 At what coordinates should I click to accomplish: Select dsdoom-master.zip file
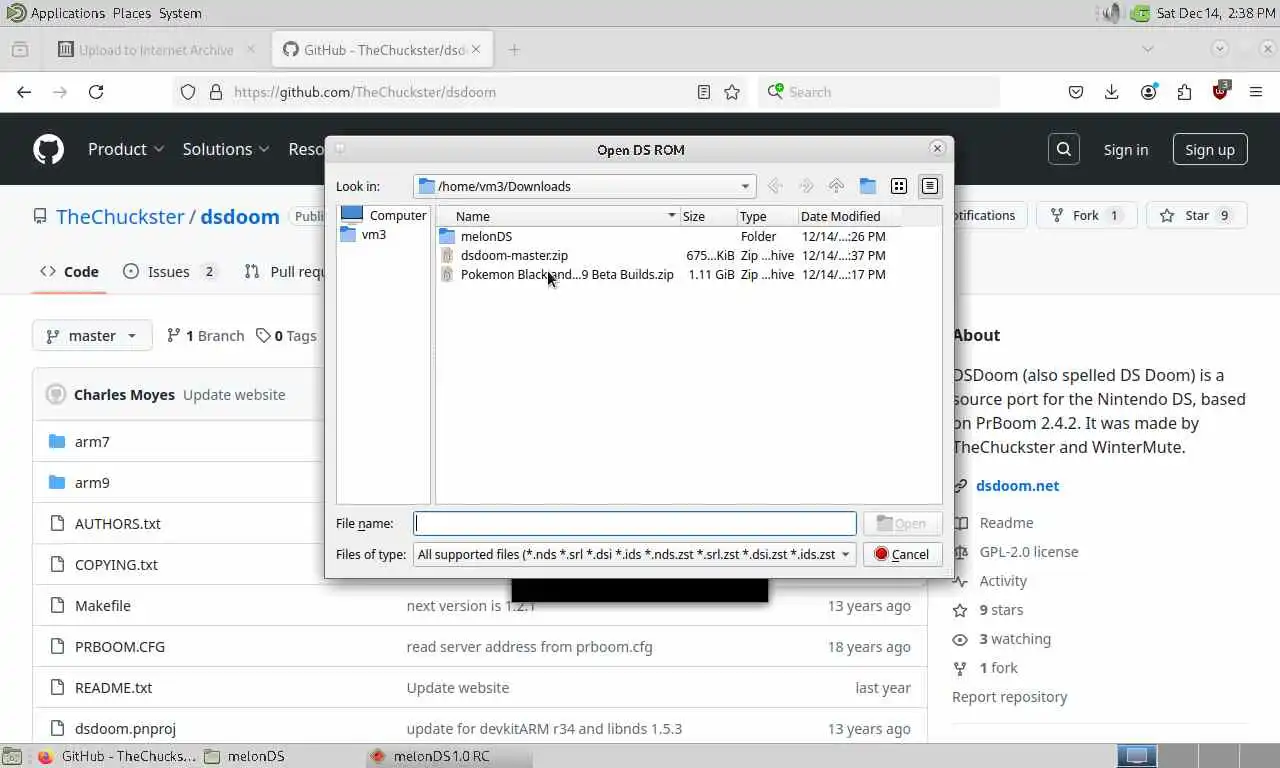514,255
